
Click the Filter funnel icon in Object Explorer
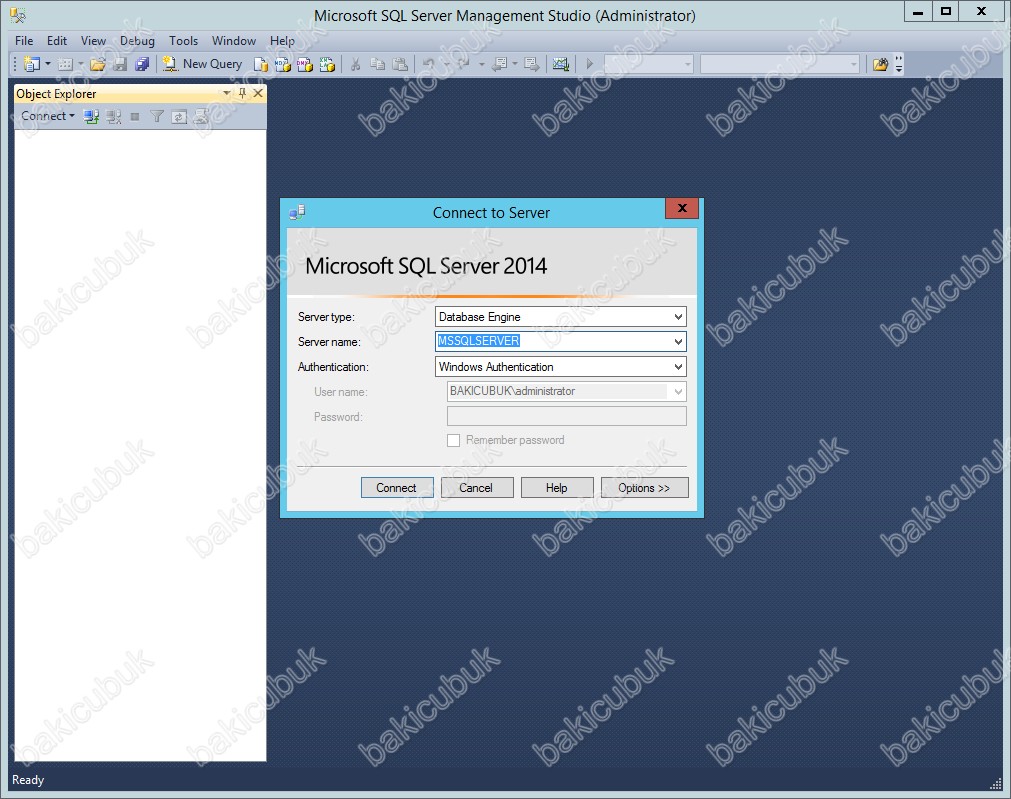(157, 117)
